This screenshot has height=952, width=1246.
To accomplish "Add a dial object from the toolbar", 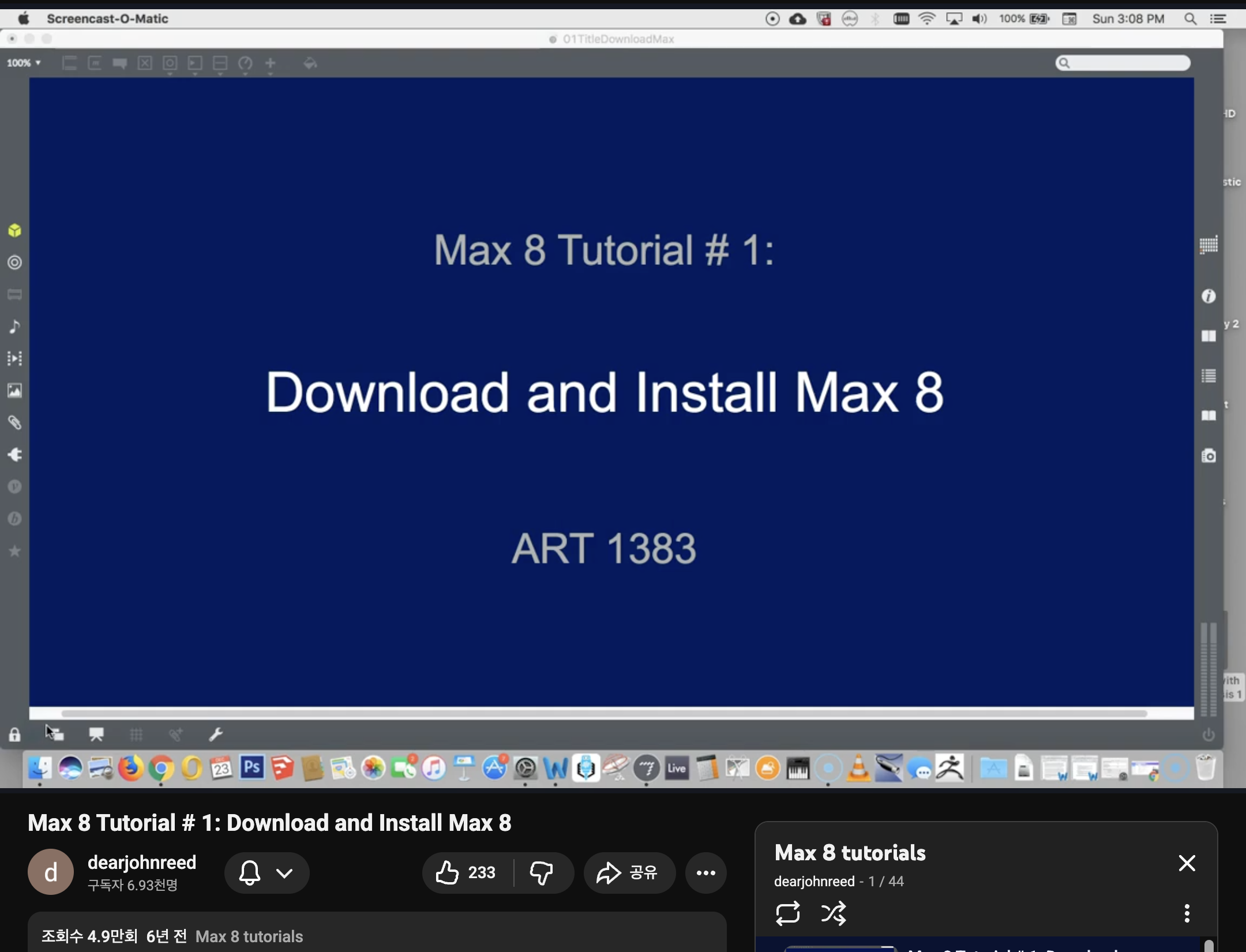I will pos(245,64).
